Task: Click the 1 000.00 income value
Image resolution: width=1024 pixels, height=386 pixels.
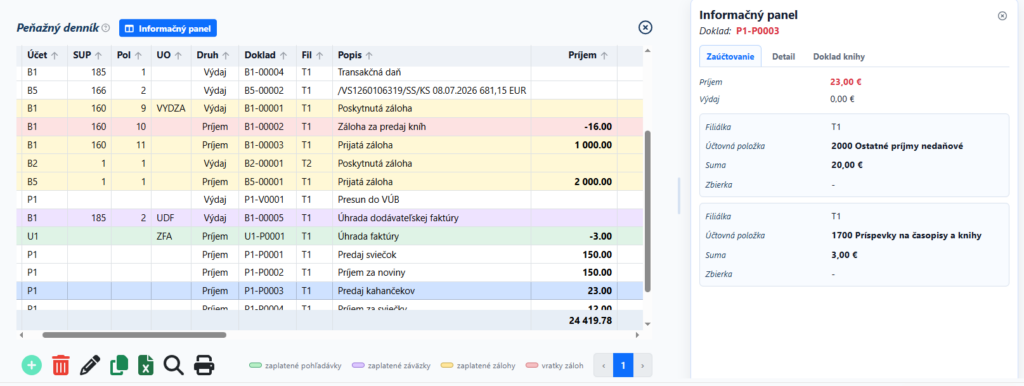Action: 593,145
